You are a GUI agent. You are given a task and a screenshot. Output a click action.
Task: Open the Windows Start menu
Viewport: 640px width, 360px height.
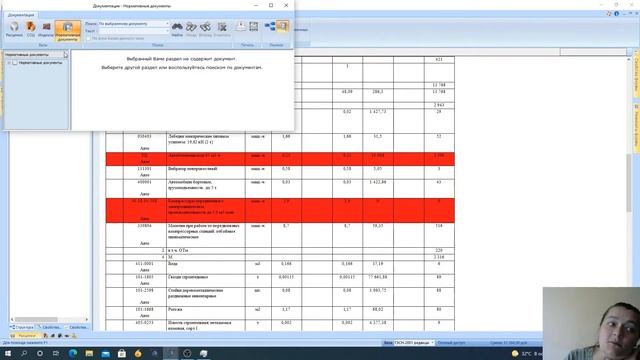pos(8,353)
